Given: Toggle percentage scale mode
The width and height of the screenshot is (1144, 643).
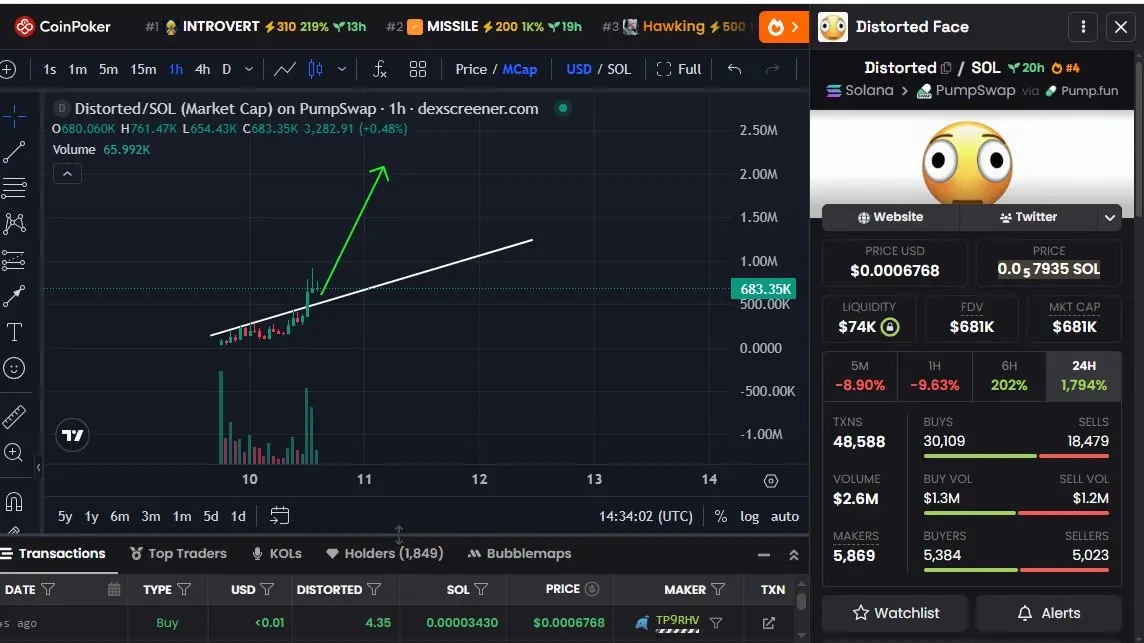Looking at the screenshot, I should (721, 516).
